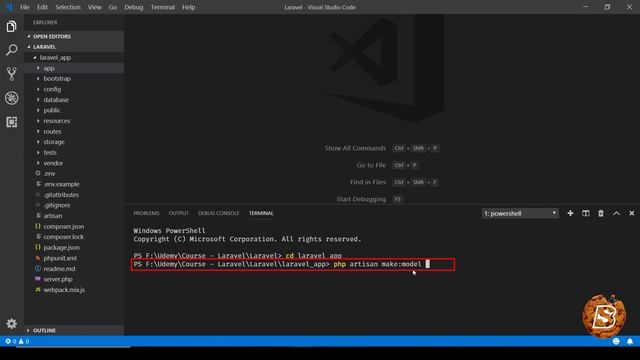Expand the bootstrap folder

pos(74,78)
